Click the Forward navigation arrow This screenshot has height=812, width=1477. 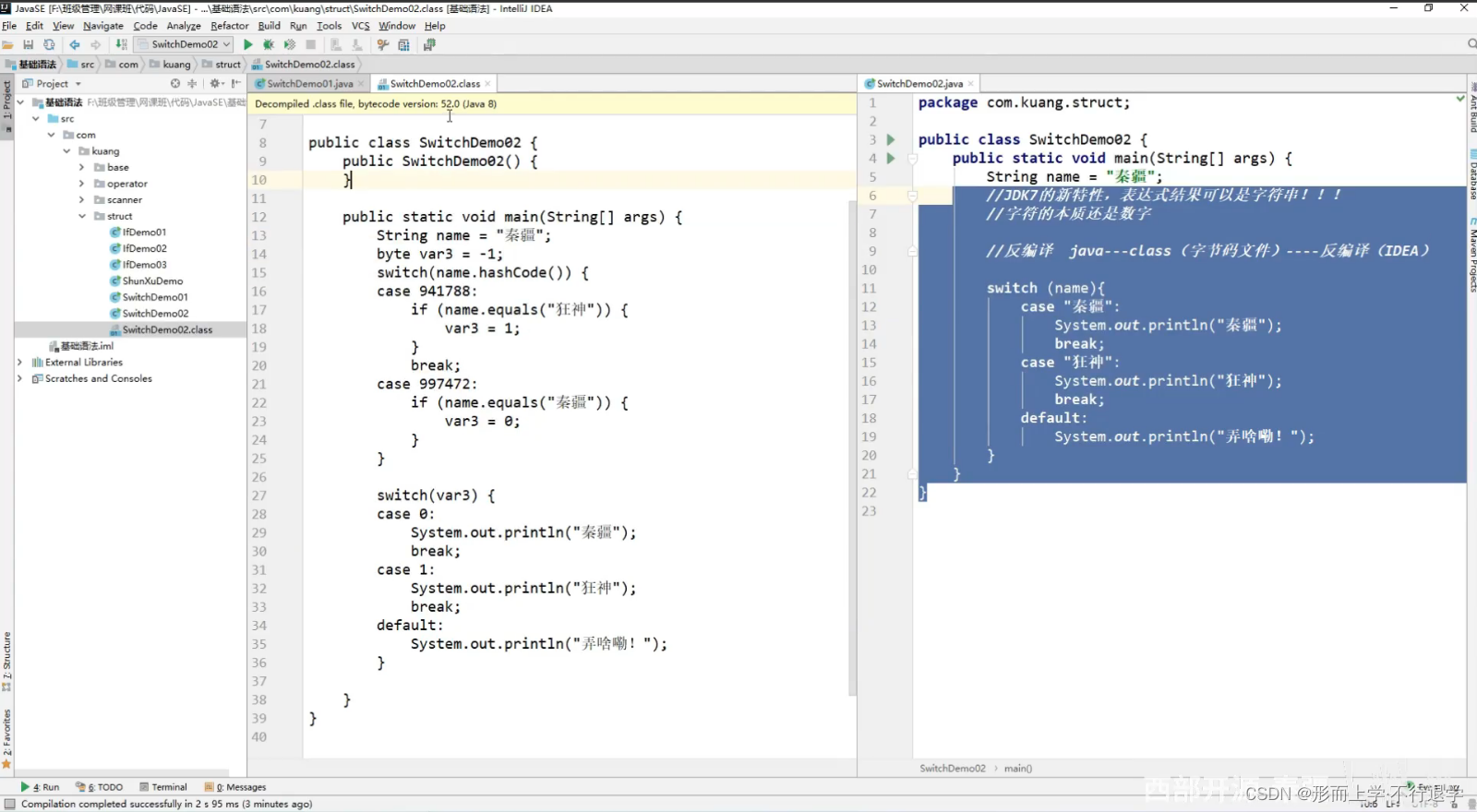95,44
